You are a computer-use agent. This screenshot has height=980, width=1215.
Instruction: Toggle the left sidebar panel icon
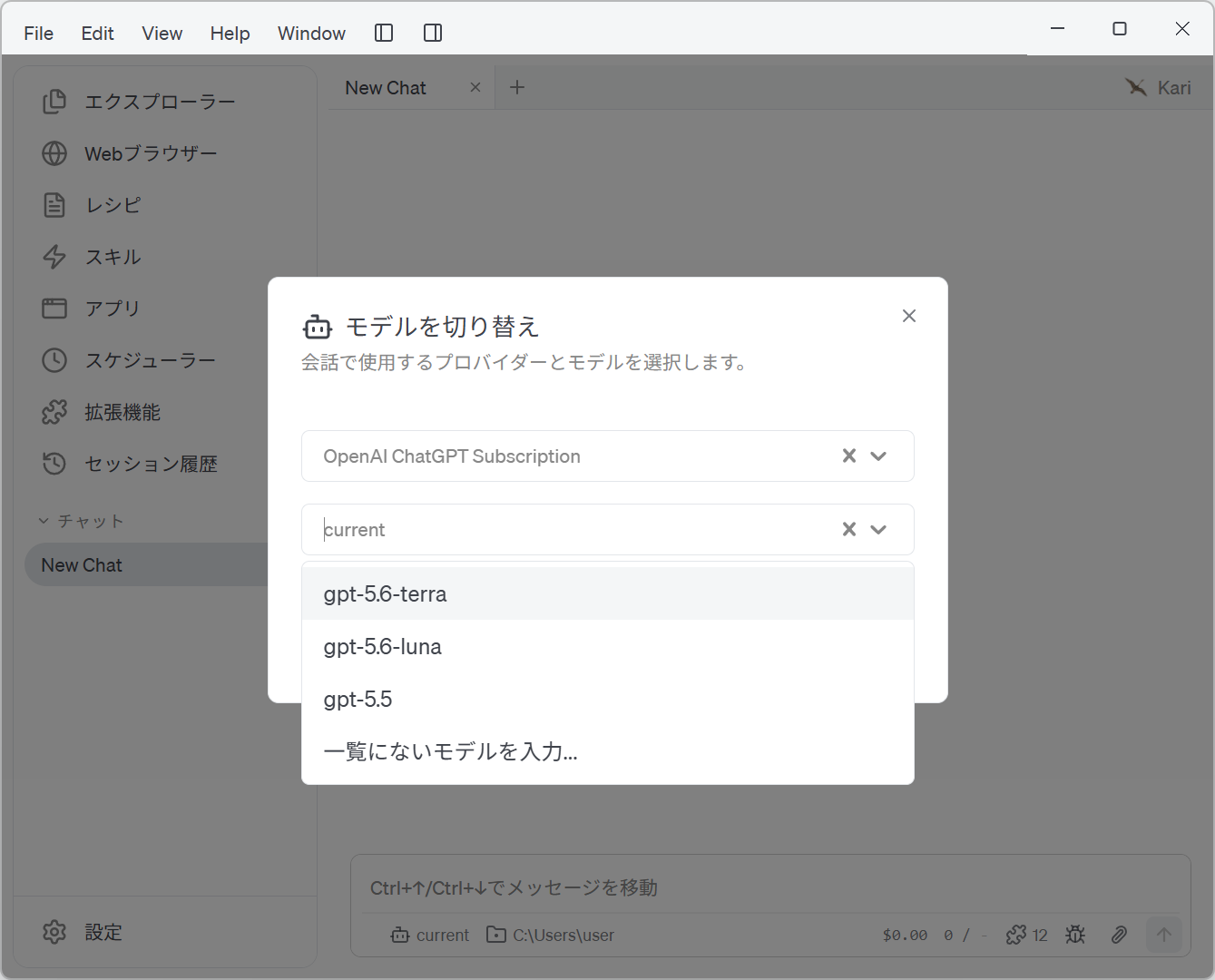point(384,33)
